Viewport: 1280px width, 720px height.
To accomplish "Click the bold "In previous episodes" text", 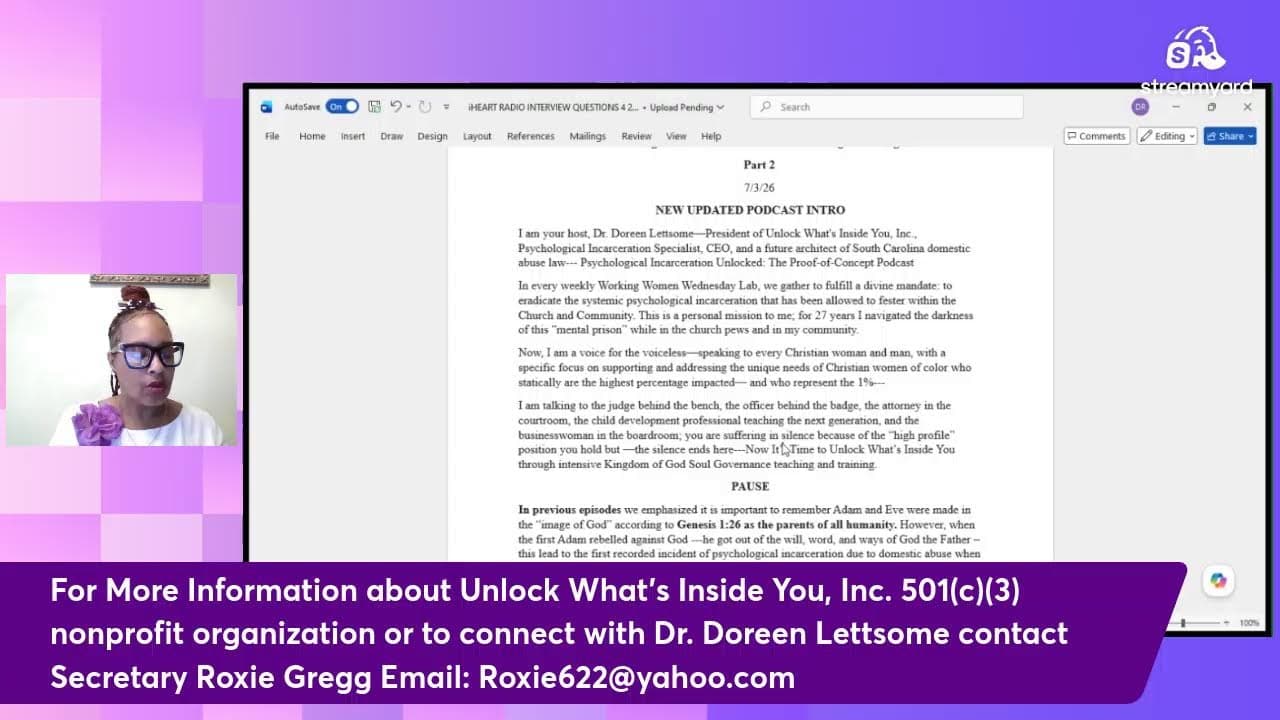I will (x=570, y=510).
